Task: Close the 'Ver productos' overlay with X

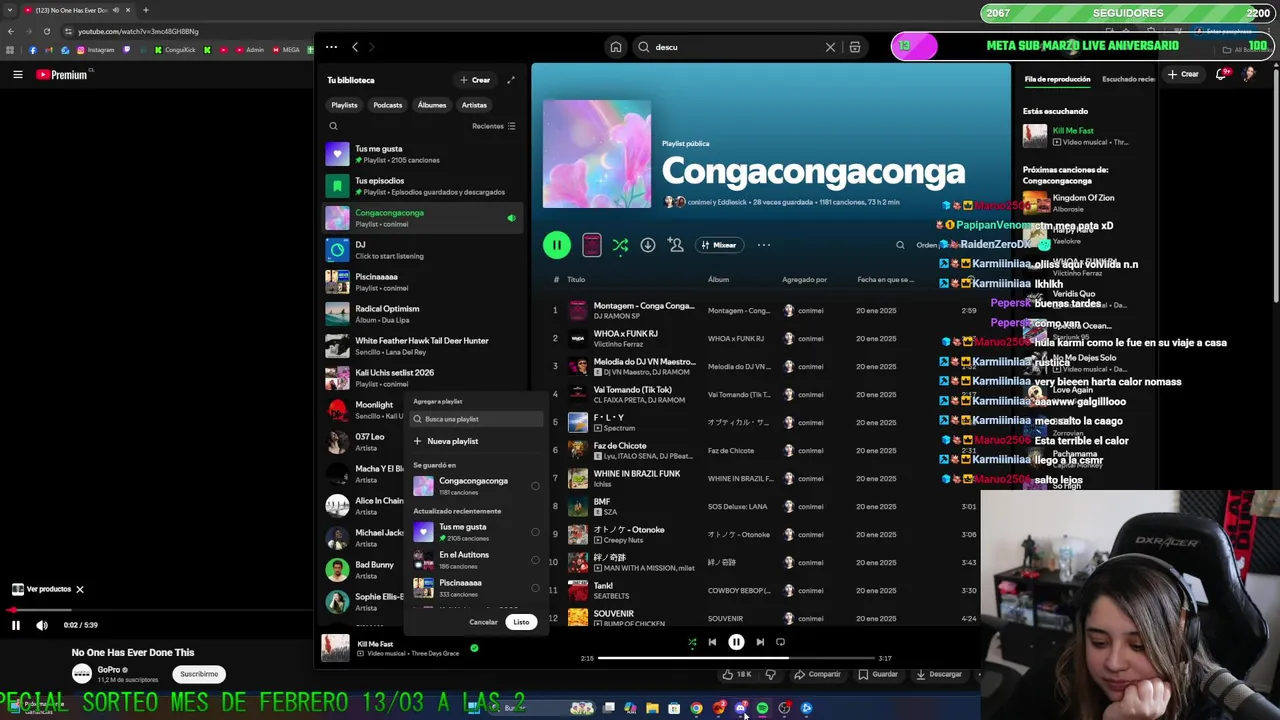Action: point(80,589)
